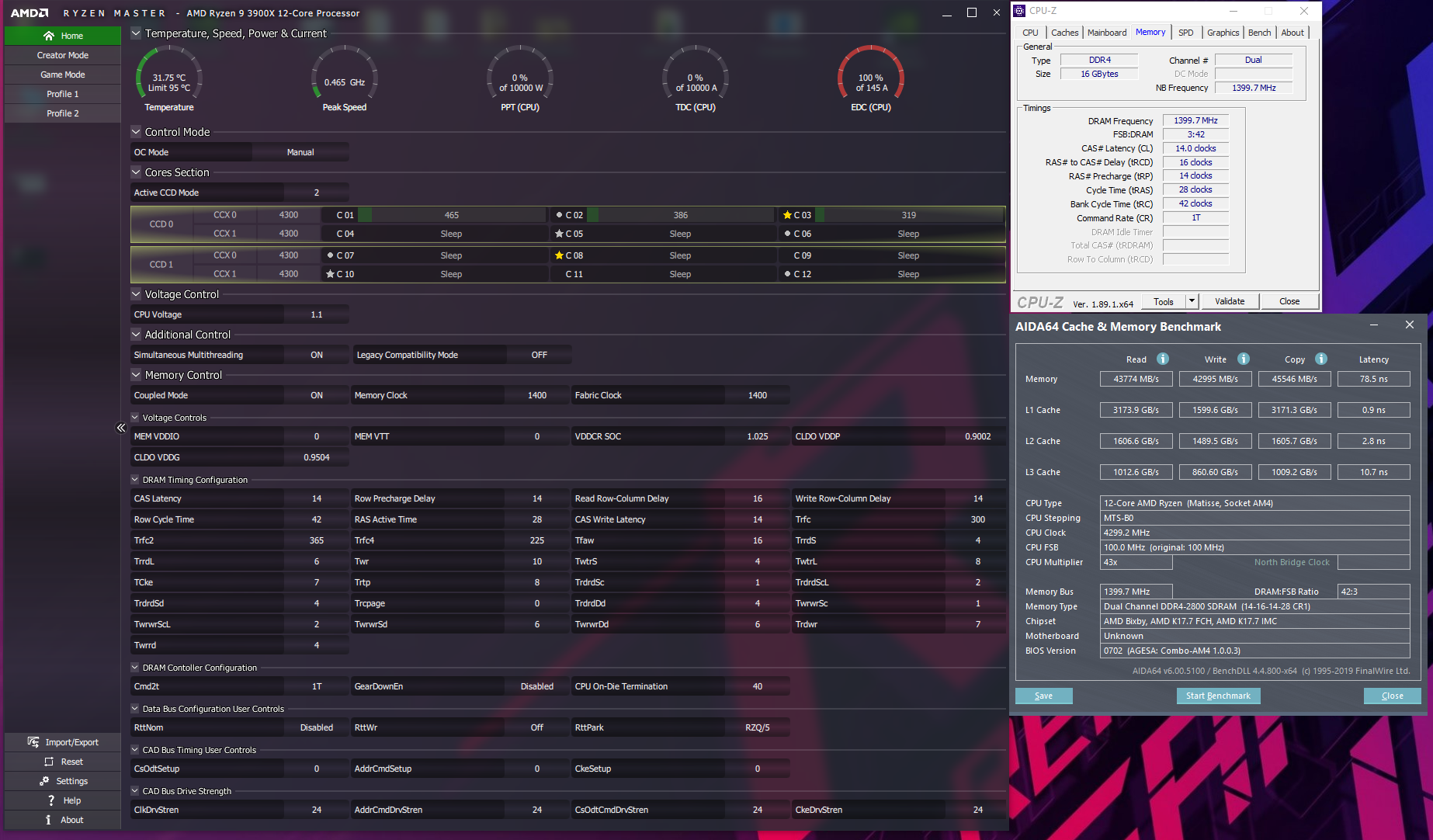The image size is (1433, 840).
Task: Click the Close button in AIDA64 window
Action: (1392, 696)
